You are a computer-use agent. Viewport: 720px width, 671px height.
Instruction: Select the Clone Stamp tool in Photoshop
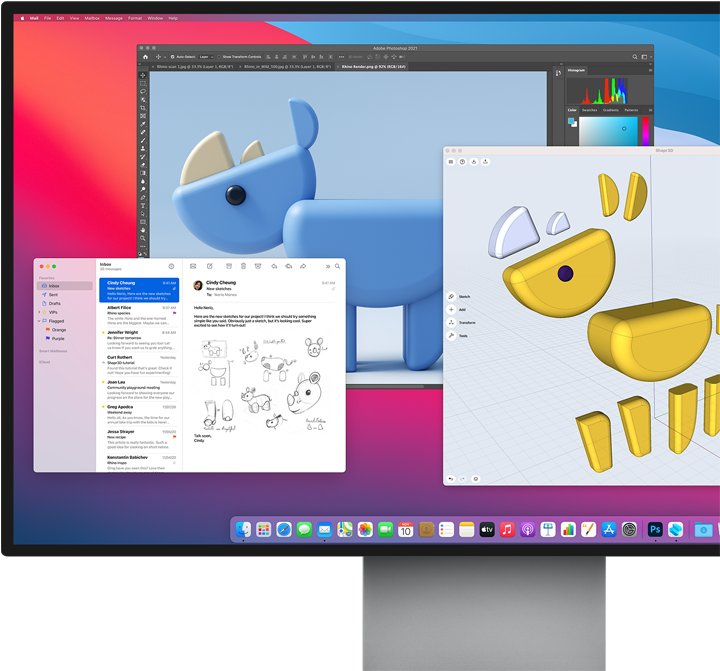point(143,148)
